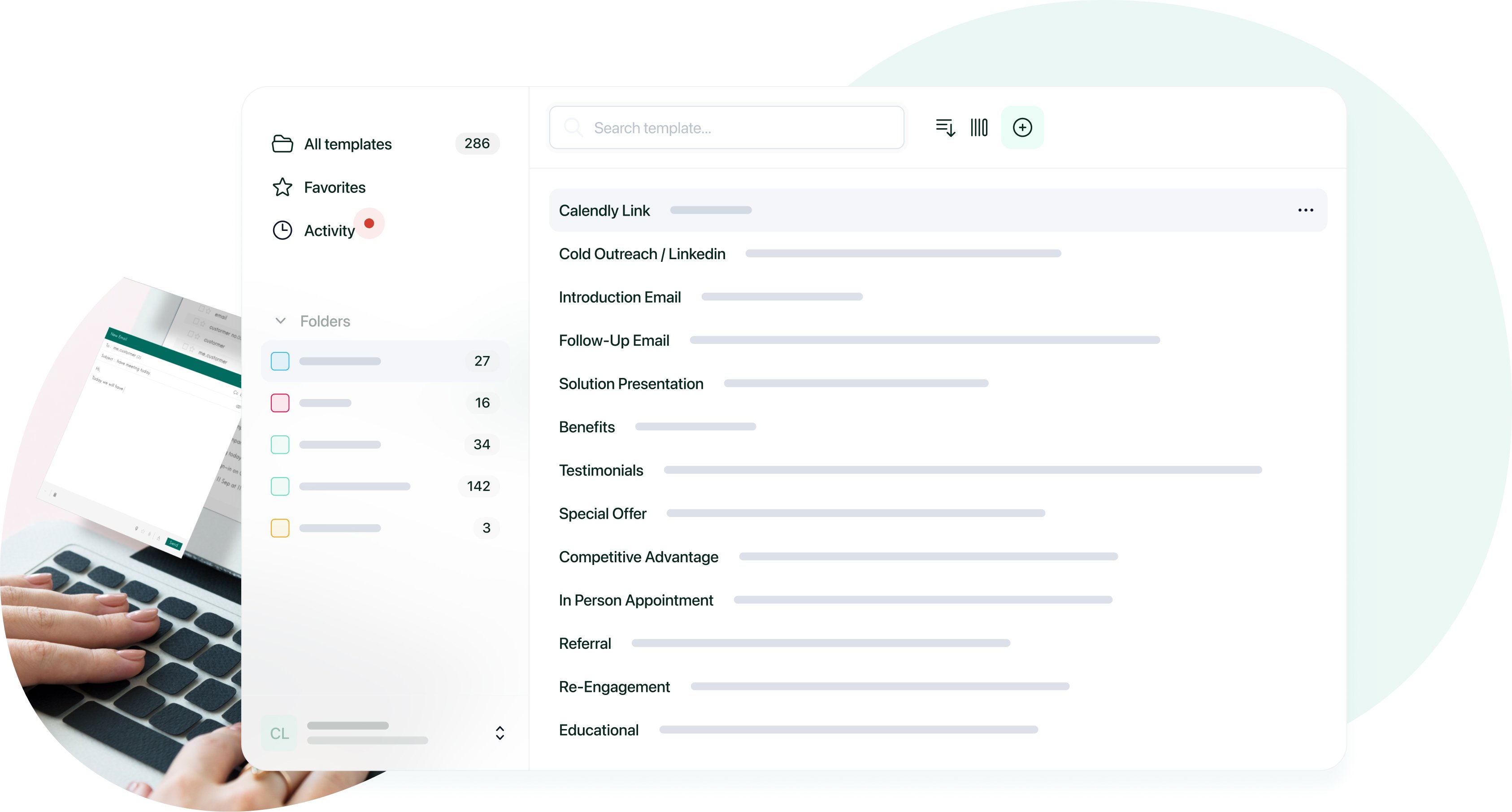This screenshot has height=812, width=1512.
Task: Focus the Search template field
Action: [727, 127]
